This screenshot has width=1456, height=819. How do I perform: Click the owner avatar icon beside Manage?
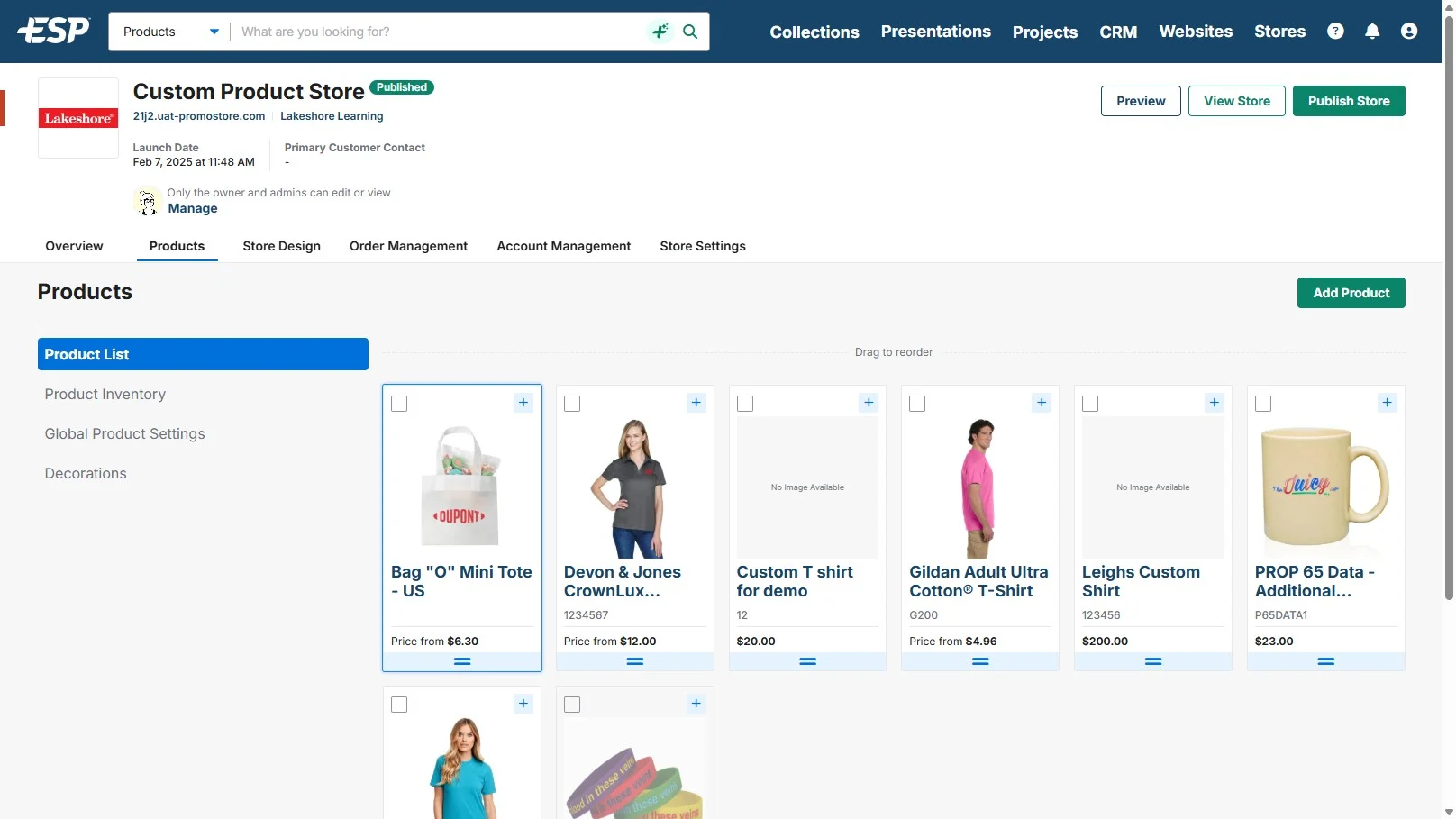coord(147,201)
